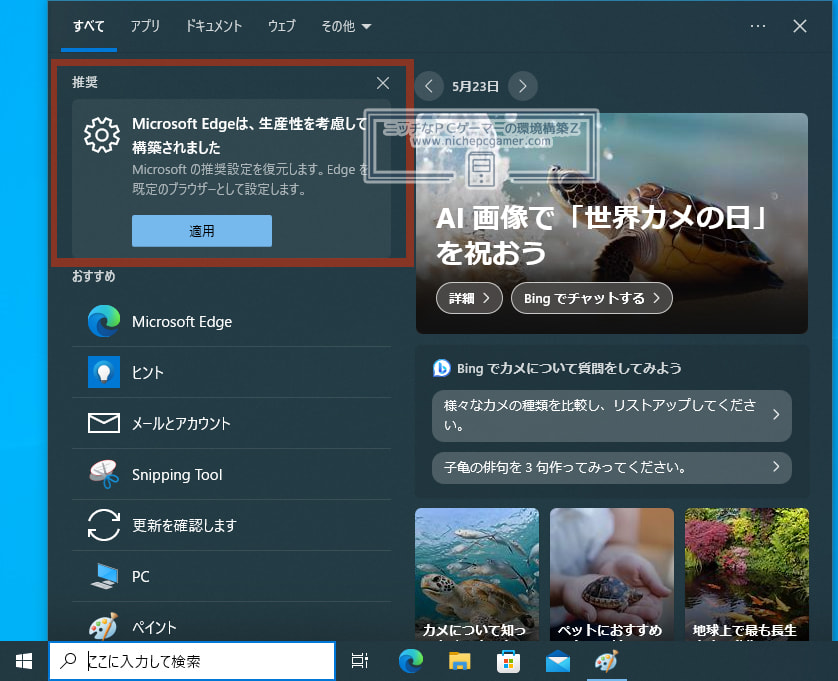Click the 適用 button

201,231
